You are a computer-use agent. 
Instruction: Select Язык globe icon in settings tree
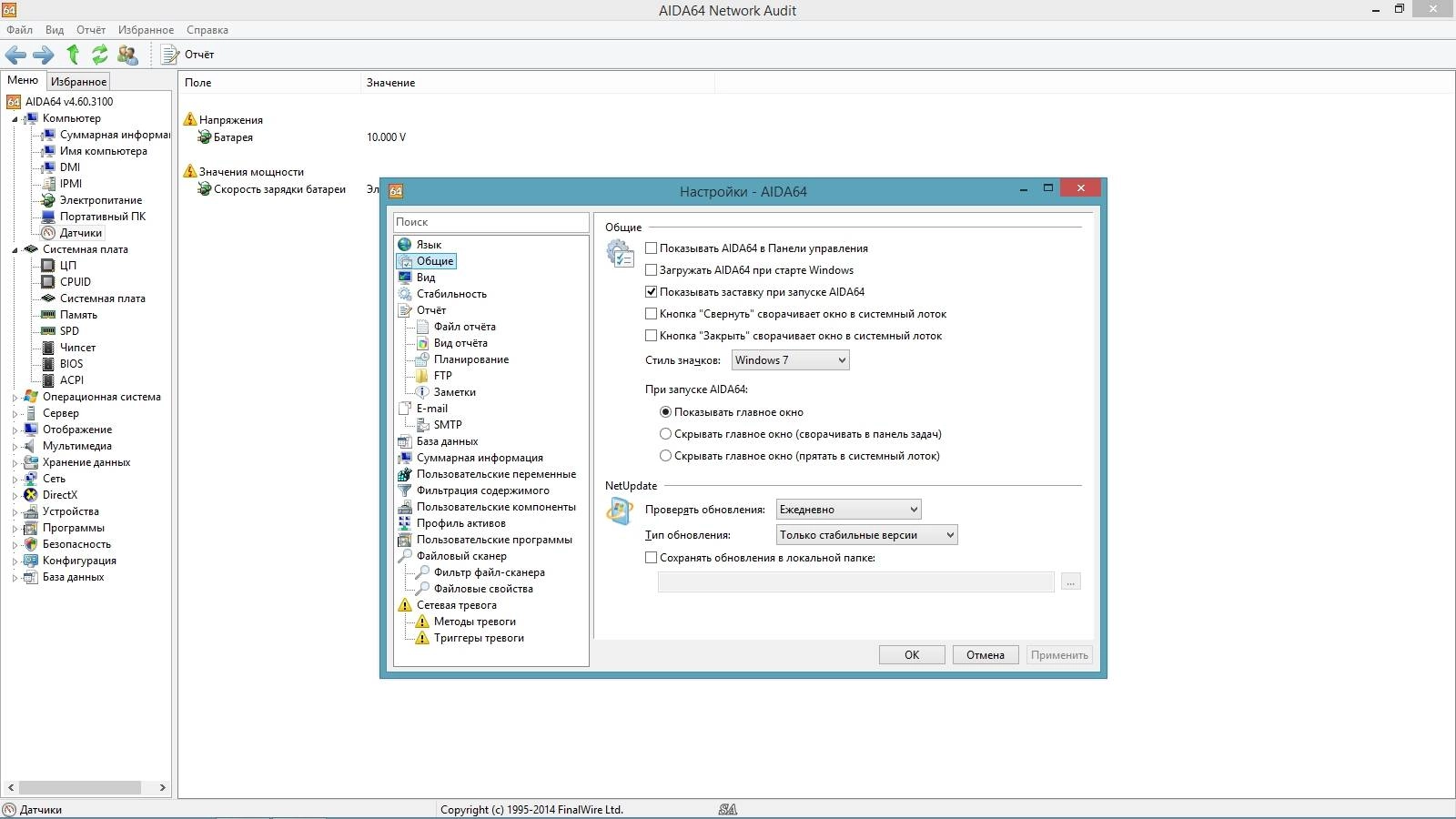[x=405, y=245]
